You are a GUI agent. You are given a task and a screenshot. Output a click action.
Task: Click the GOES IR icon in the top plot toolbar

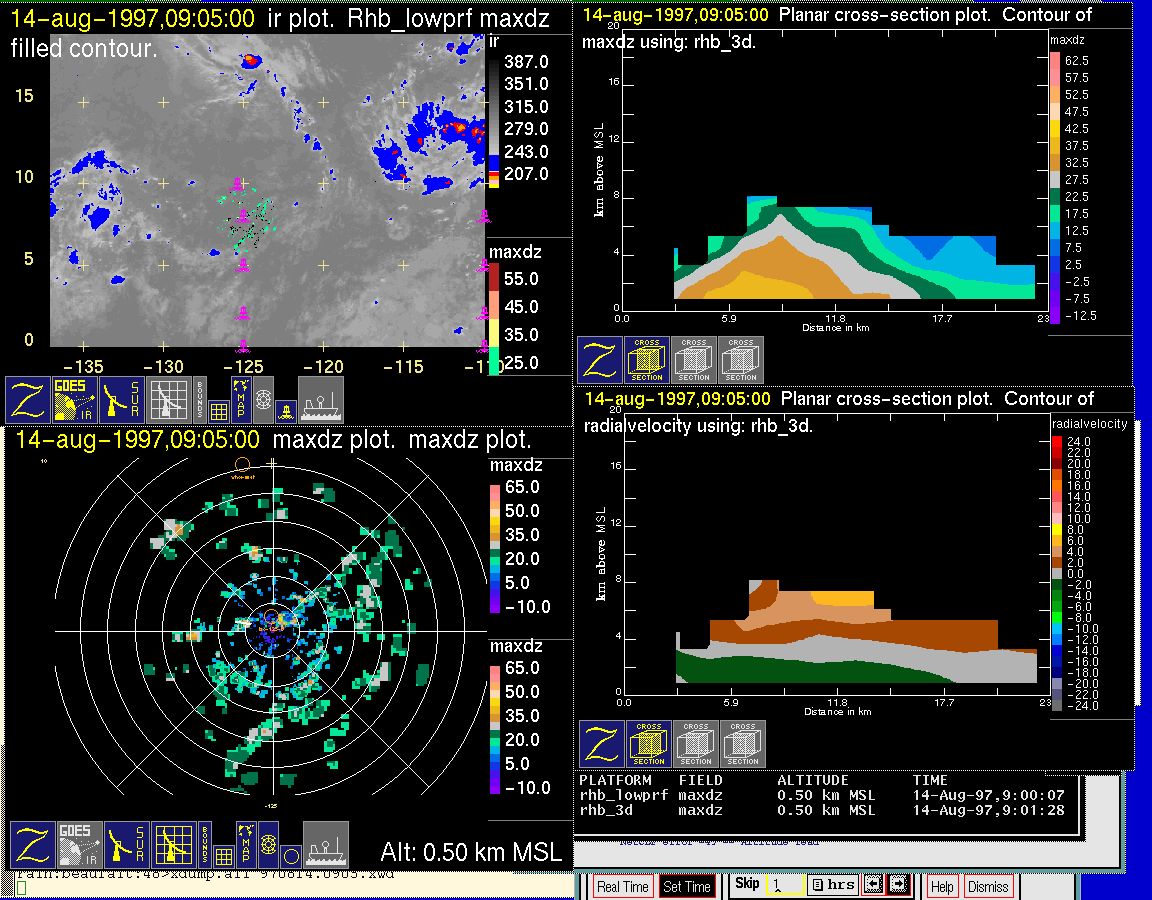tap(75, 399)
